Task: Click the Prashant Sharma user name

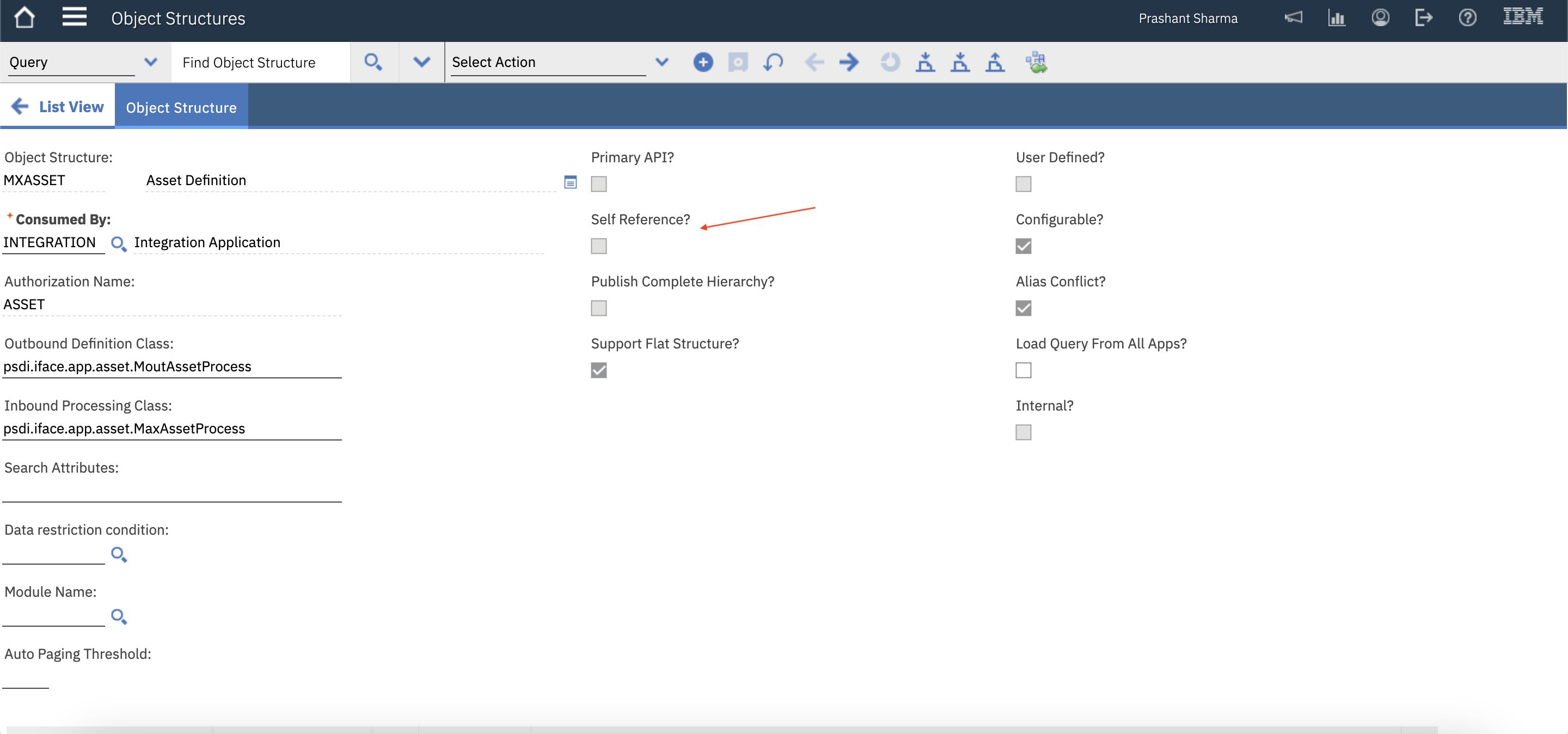Action: [1188, 19]
